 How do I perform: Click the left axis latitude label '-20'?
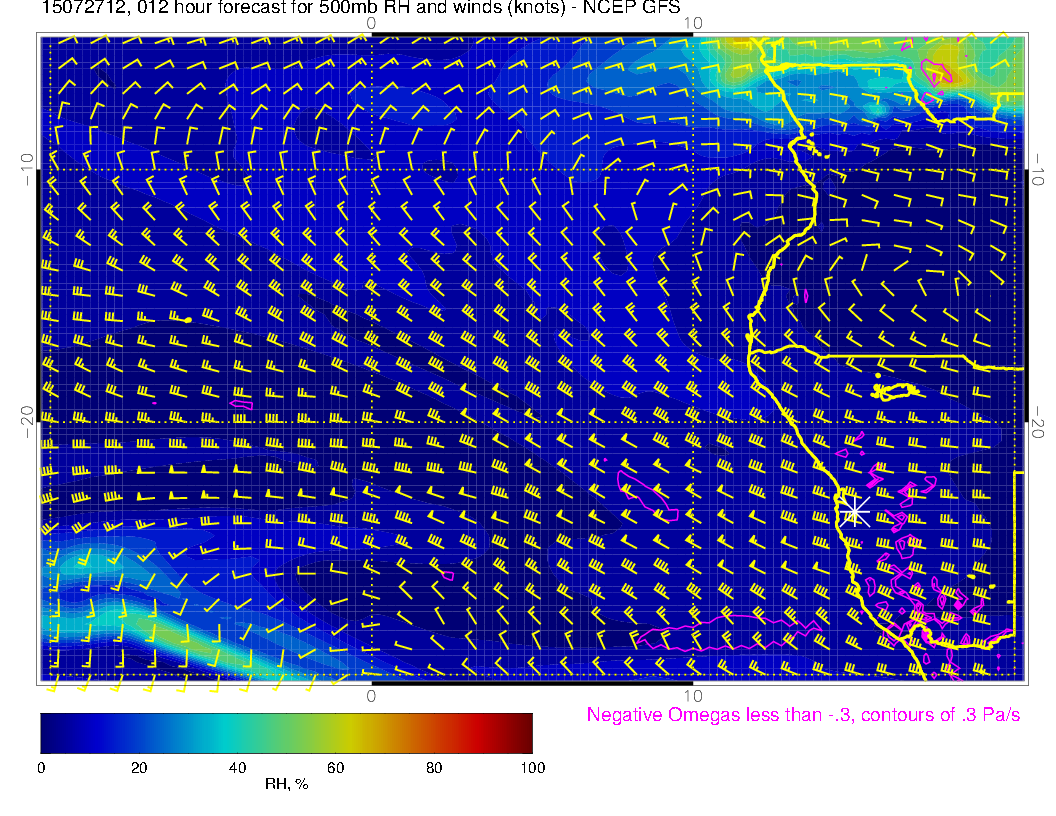[26, 422]
